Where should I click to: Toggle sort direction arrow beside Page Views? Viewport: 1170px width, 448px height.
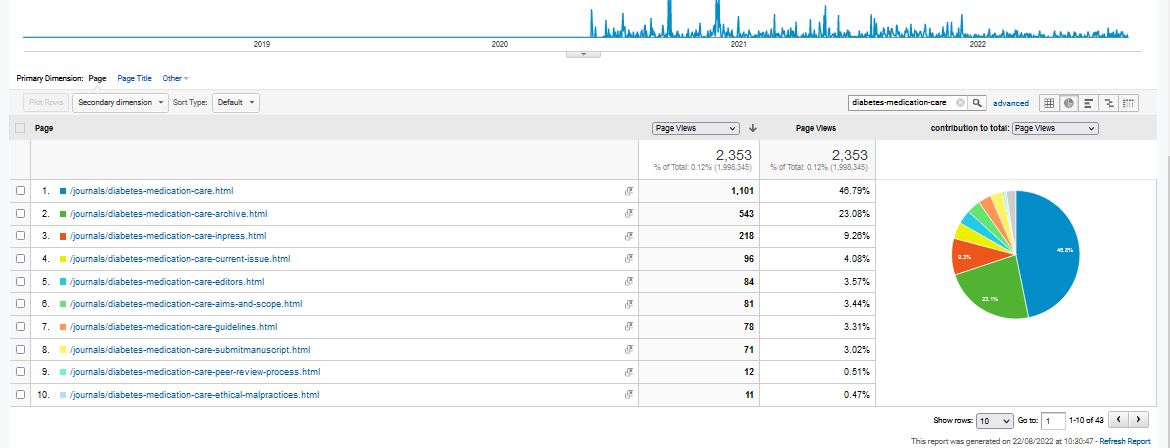tap(752, 128)
